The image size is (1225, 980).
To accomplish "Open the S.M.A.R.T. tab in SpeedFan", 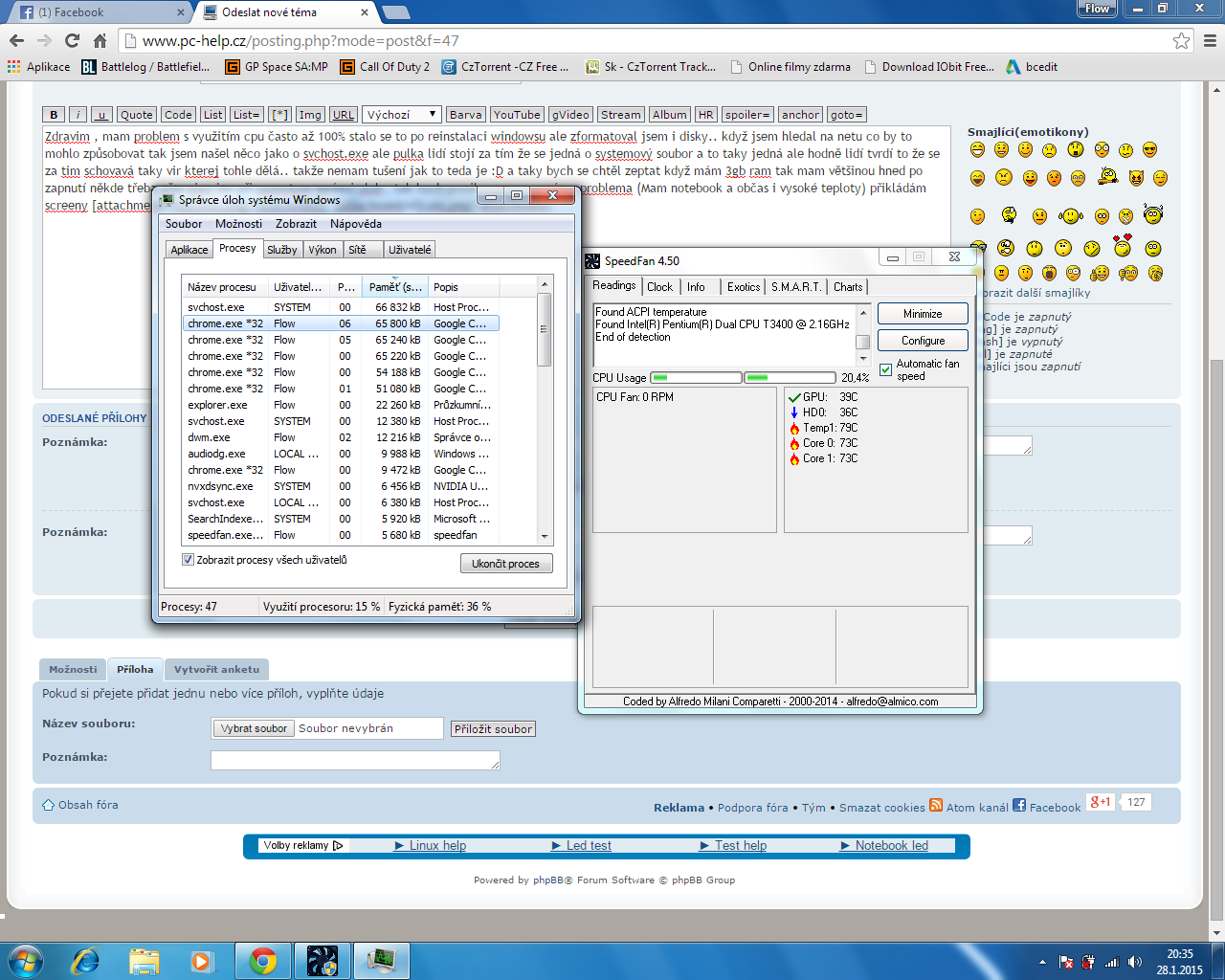I will 795,287.
